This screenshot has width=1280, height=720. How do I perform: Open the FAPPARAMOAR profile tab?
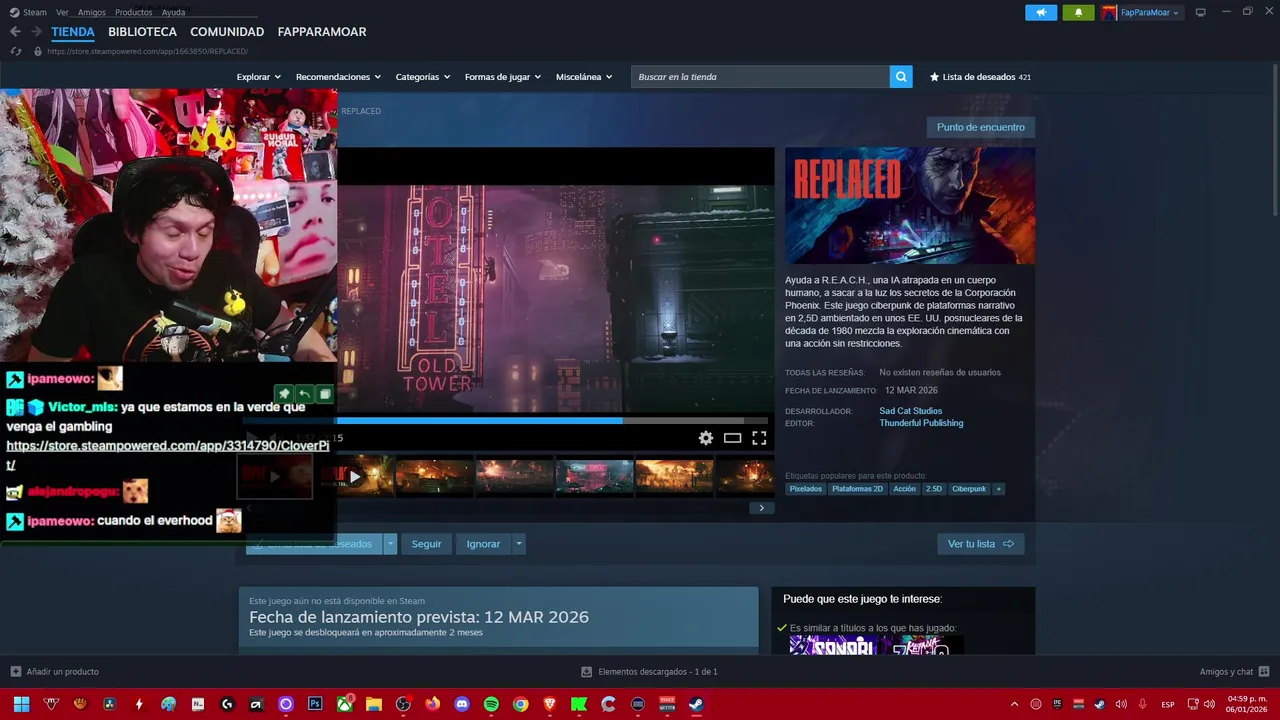point(322,32)
